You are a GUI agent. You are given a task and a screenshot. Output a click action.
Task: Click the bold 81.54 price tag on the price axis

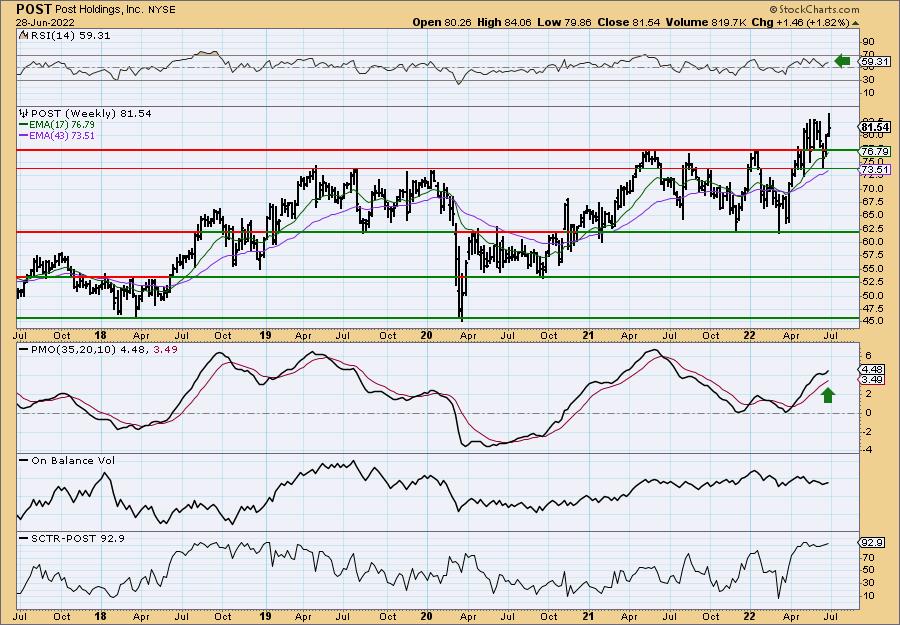[x=876, y=127]
